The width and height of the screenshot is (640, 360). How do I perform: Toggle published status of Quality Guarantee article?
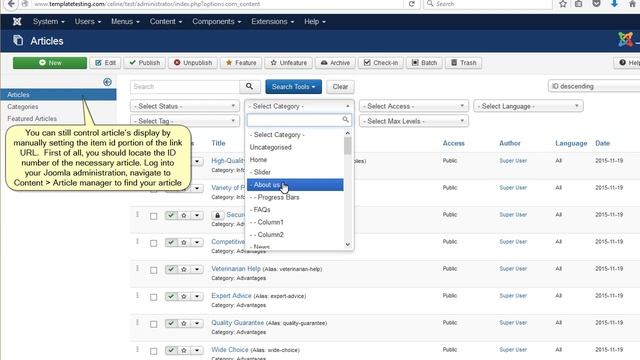pyautogui.click(x=171, y=323)
